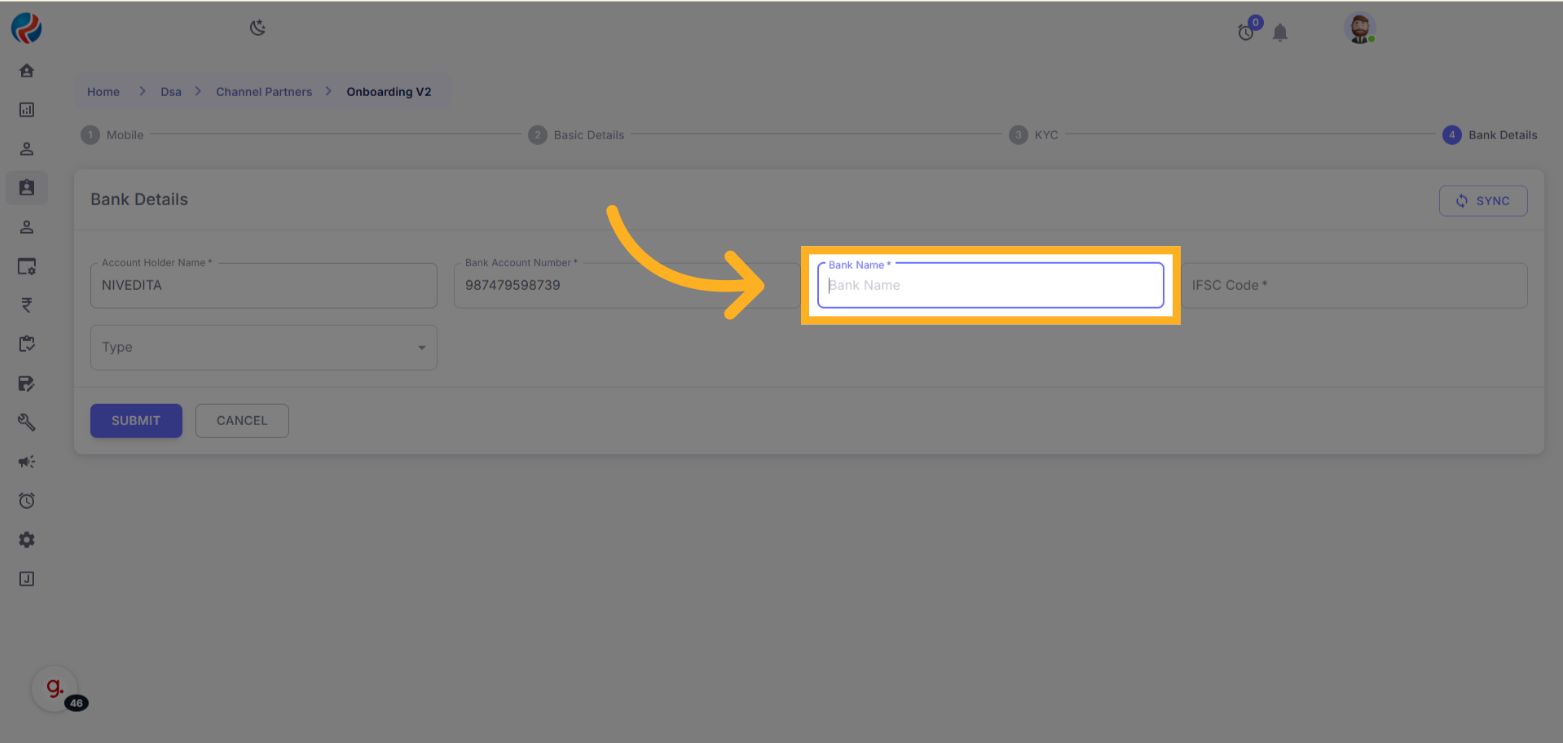
Task: Open the Type dropdown
Action: coord(263,348)
